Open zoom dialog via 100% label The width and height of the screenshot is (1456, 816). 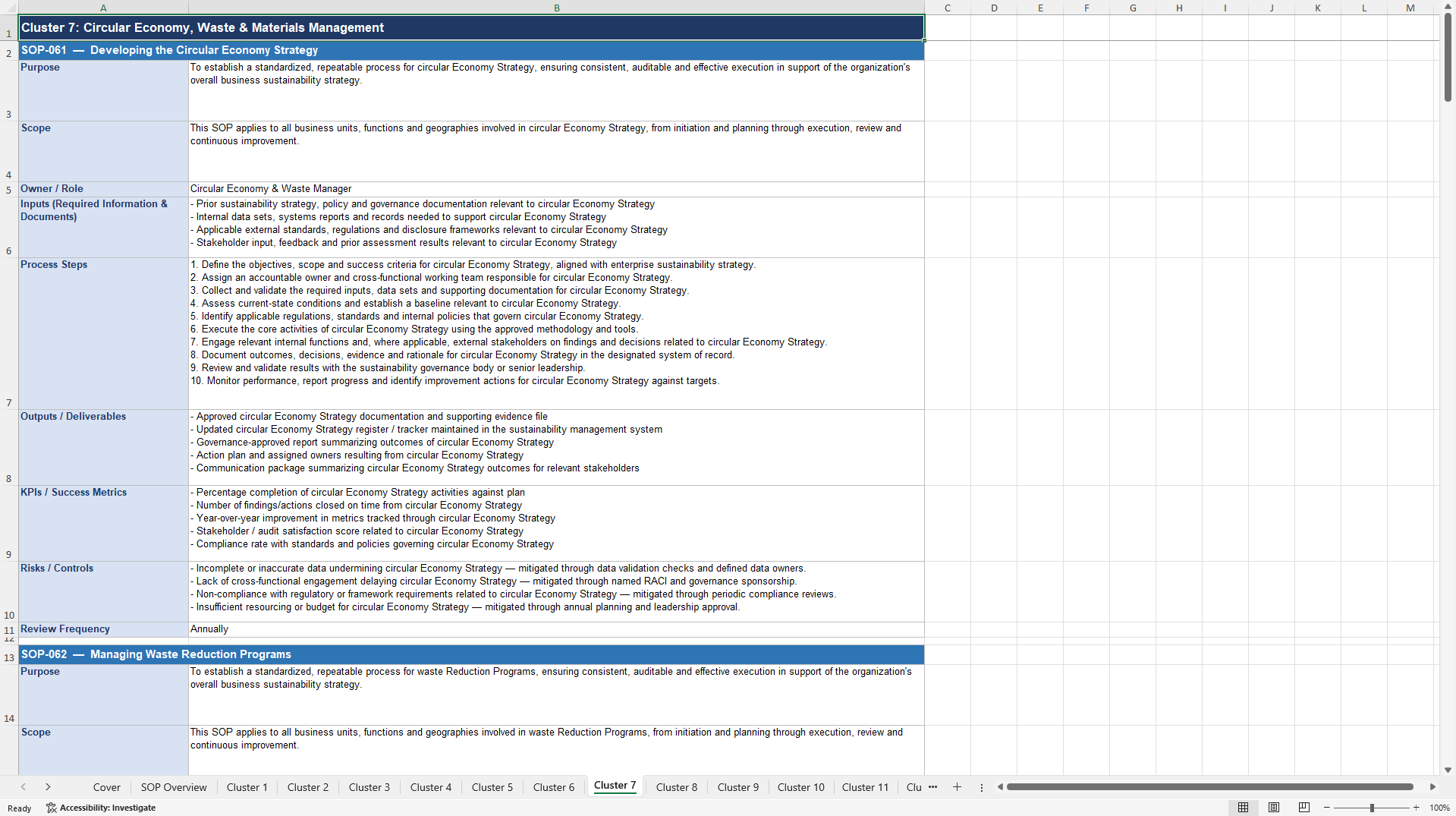(x=1439, y=808)
